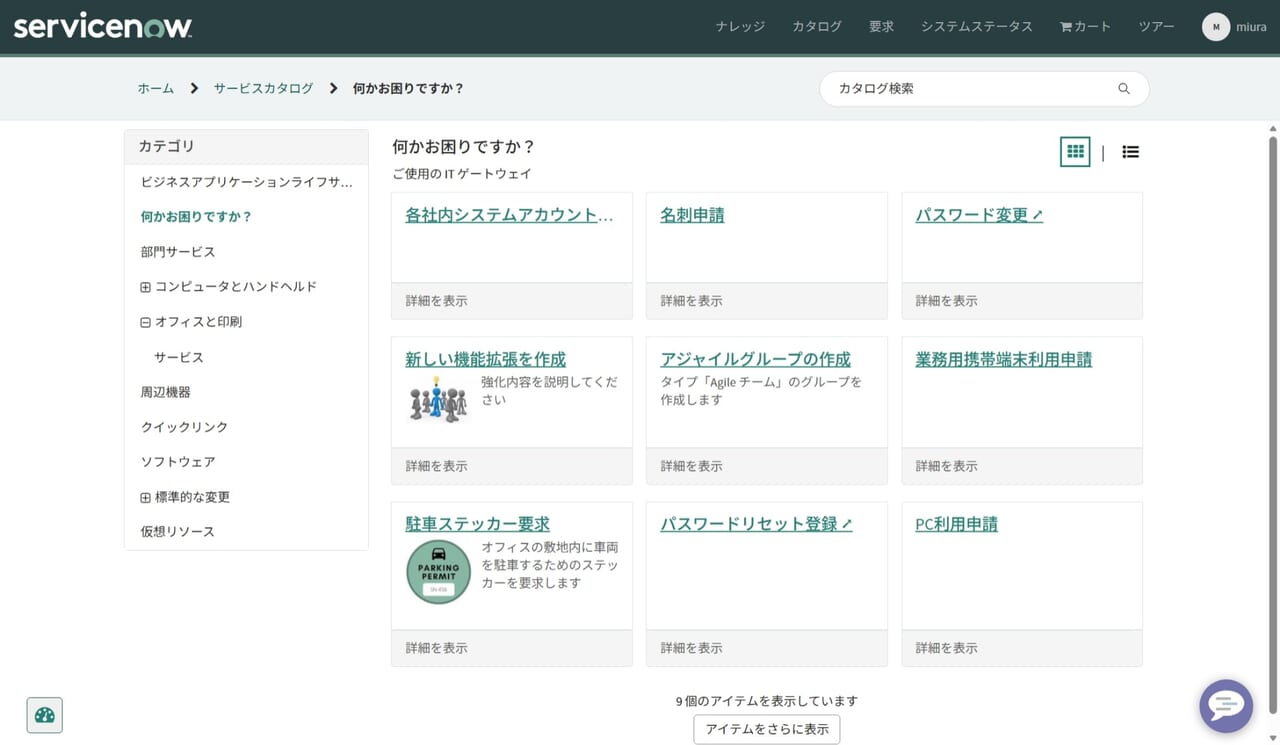The height and width of the screenshot is (745, 1280).
Task: Switch to grid view icon
Action: click(1075, 152)
